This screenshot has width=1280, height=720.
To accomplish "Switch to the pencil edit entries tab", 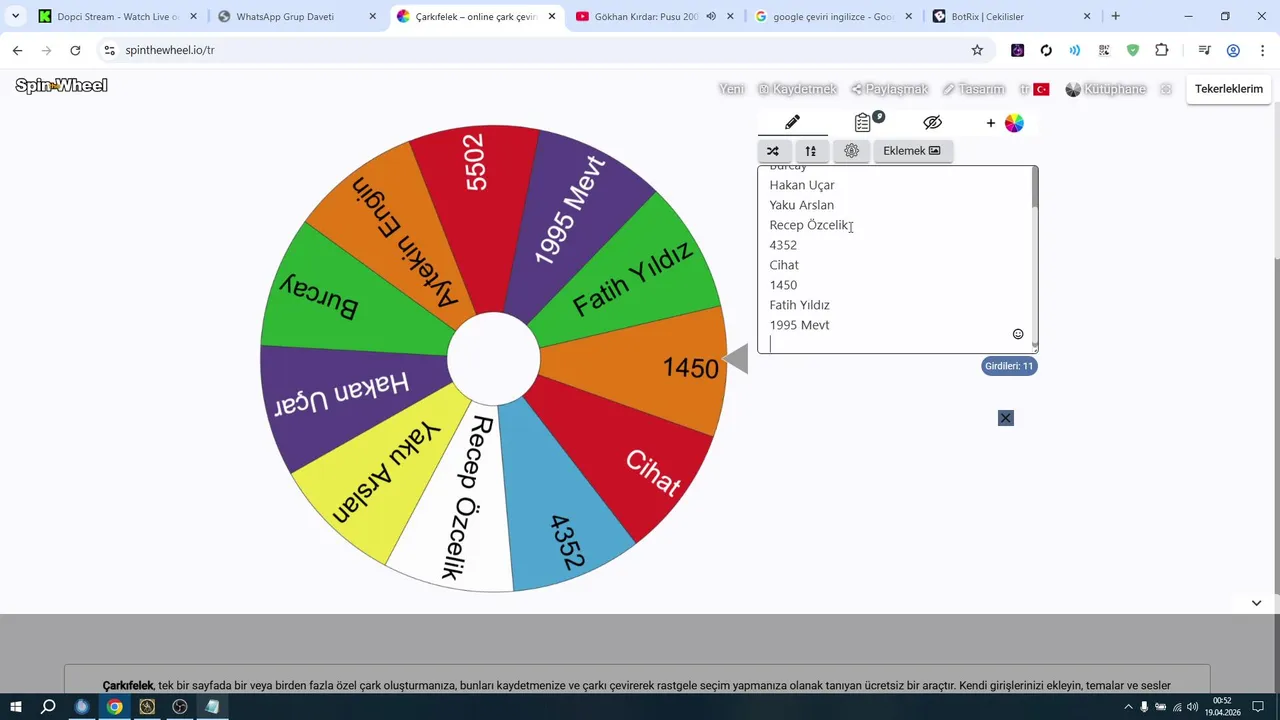I will click(x=792, y=122).
